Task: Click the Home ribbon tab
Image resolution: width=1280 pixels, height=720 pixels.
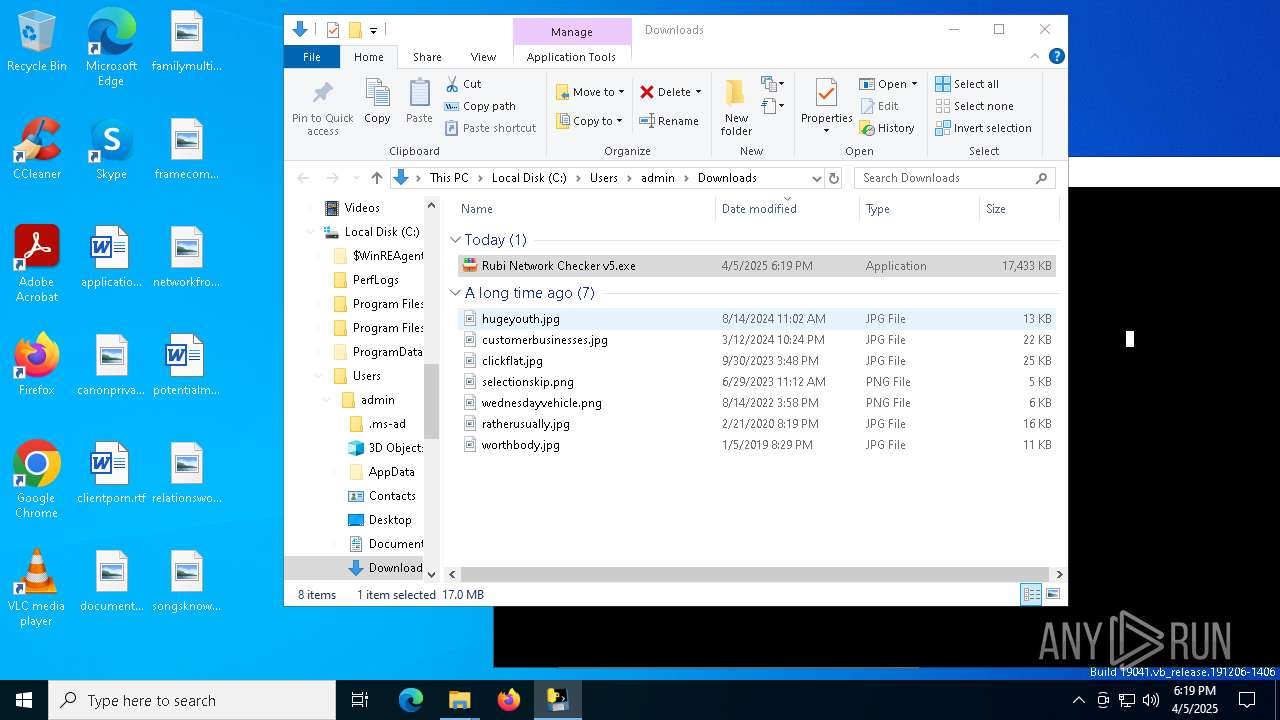Action: (x=368, y=57)
